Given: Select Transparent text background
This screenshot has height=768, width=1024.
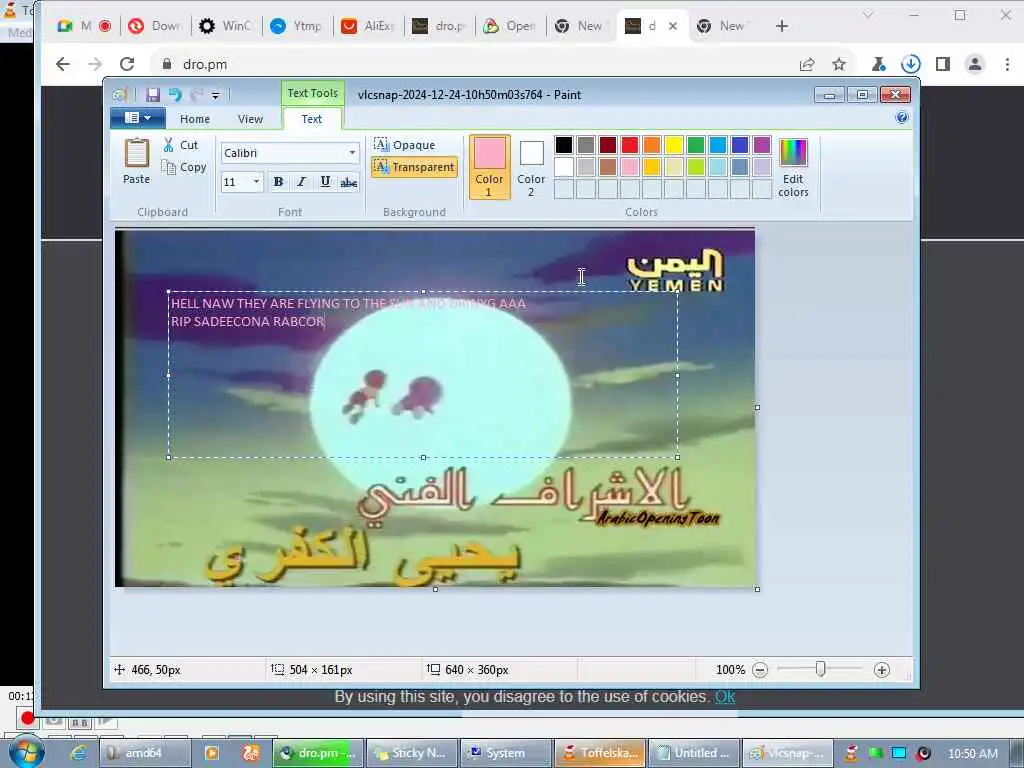Looking at the screenshot, I should (x=414, y=167).
